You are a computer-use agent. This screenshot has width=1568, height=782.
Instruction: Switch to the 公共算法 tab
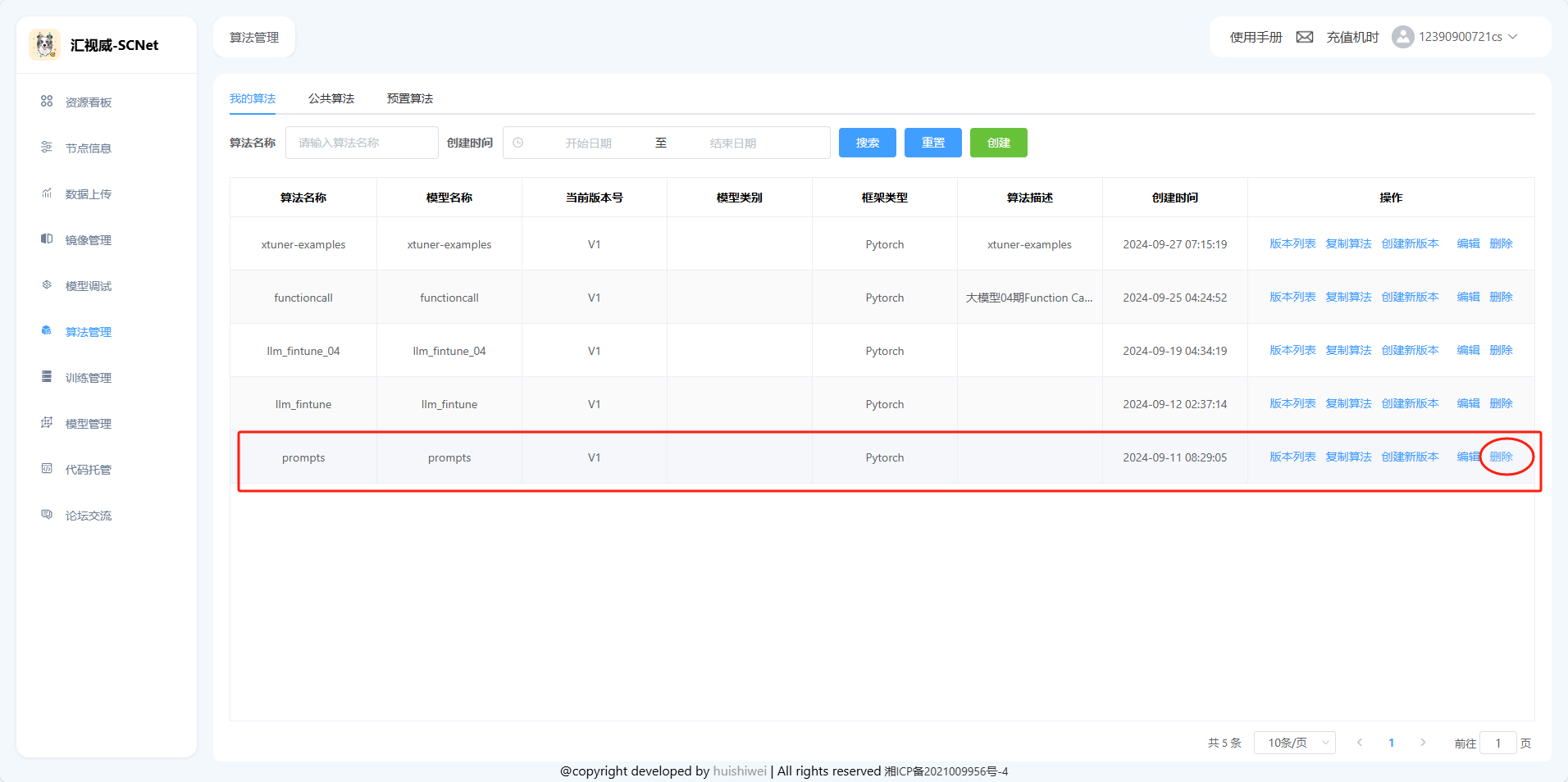tap(331, 98)
